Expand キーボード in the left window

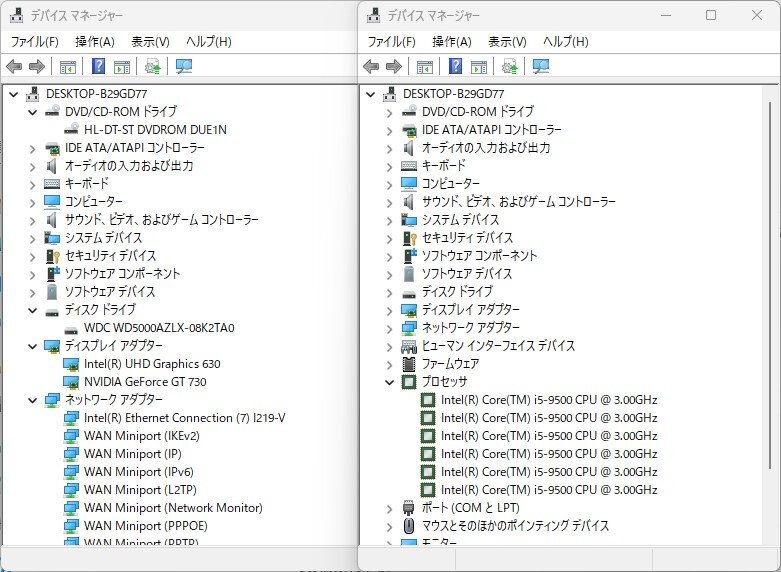[33, 184]
